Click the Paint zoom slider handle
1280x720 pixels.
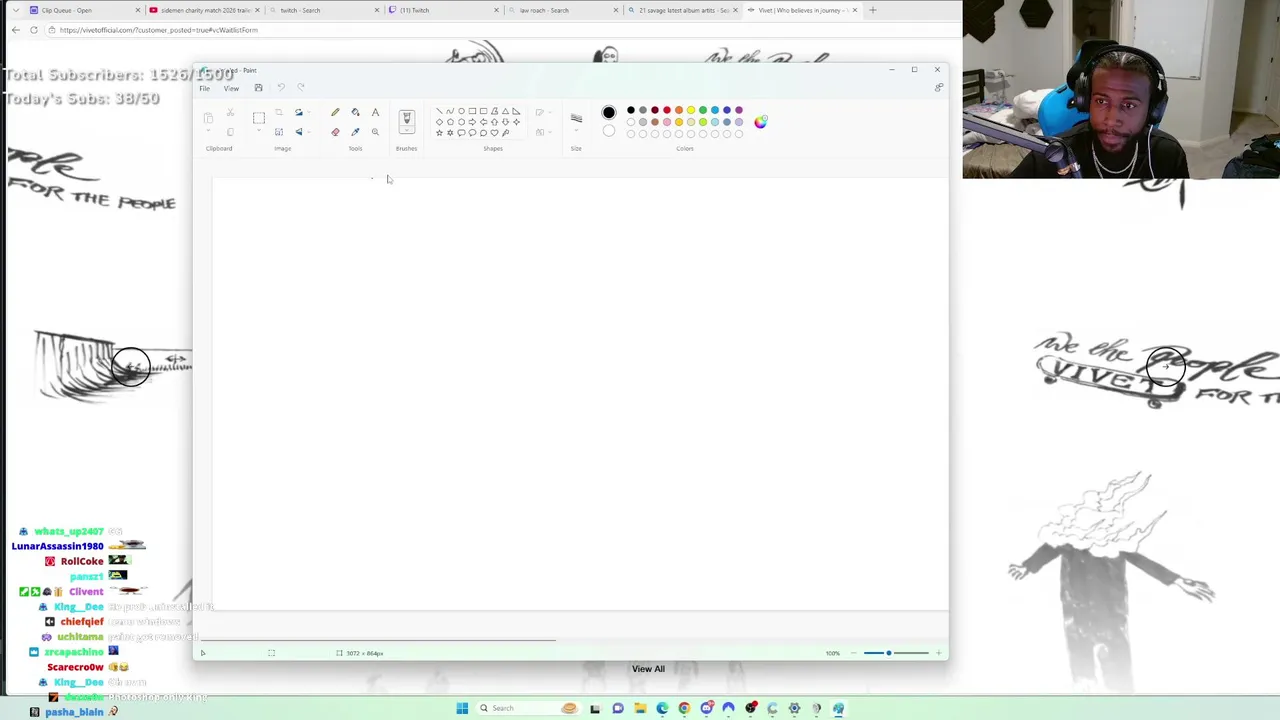coord(888,653)
